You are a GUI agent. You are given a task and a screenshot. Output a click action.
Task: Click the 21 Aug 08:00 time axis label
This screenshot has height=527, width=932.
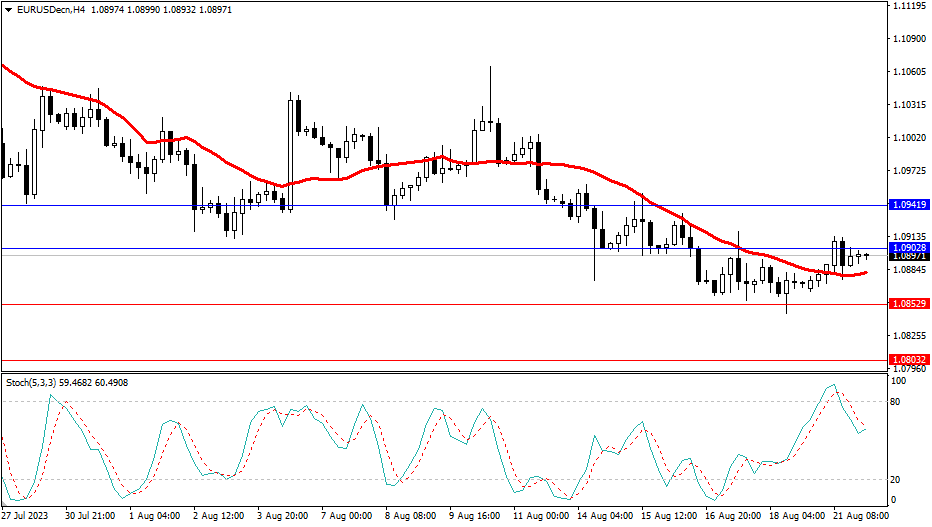(860, 517)
